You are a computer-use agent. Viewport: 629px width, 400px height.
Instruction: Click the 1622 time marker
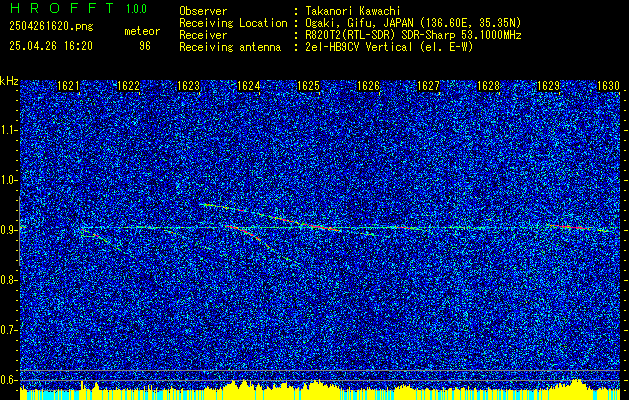coord(128,86)
